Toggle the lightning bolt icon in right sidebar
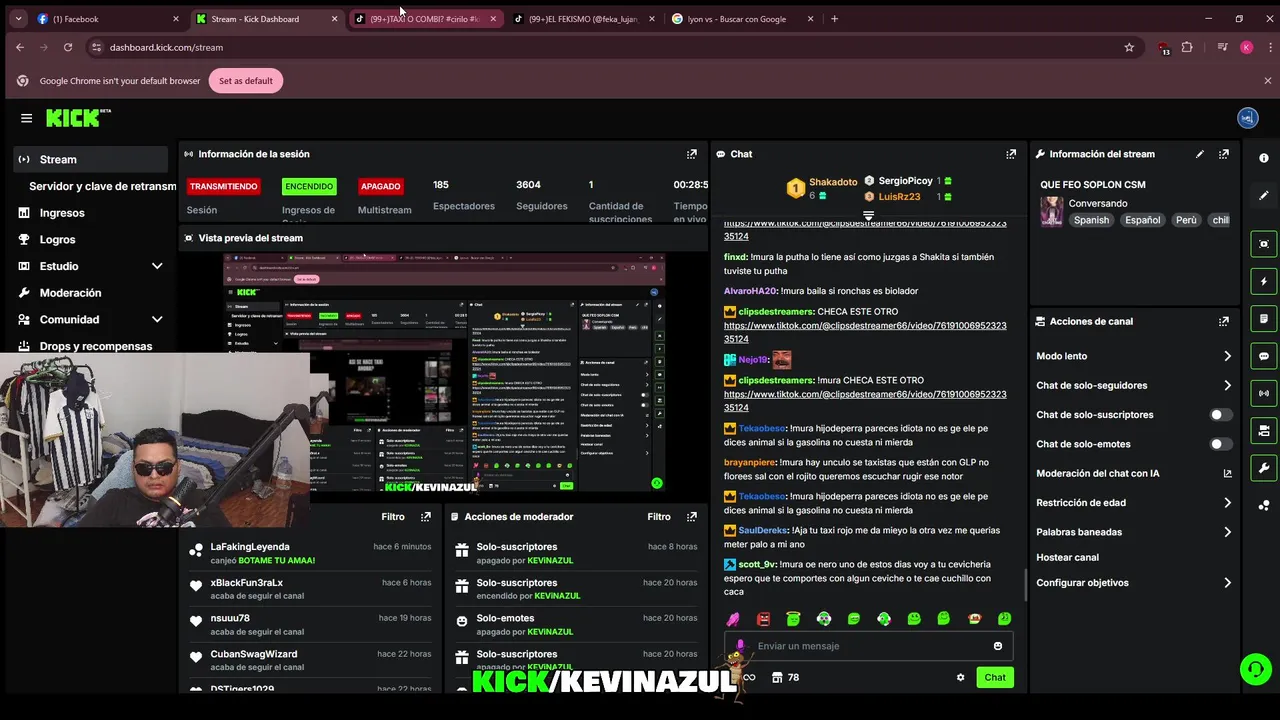1280x720 pixels. [x=1264, y=281]
